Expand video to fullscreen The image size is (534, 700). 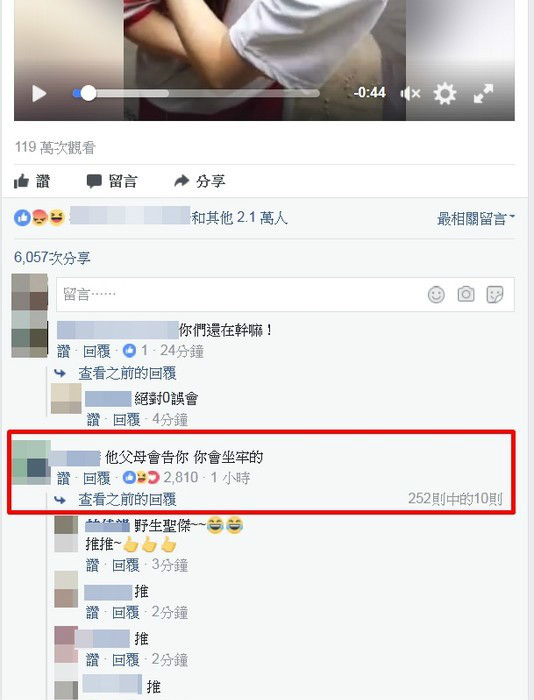[483, 93]
